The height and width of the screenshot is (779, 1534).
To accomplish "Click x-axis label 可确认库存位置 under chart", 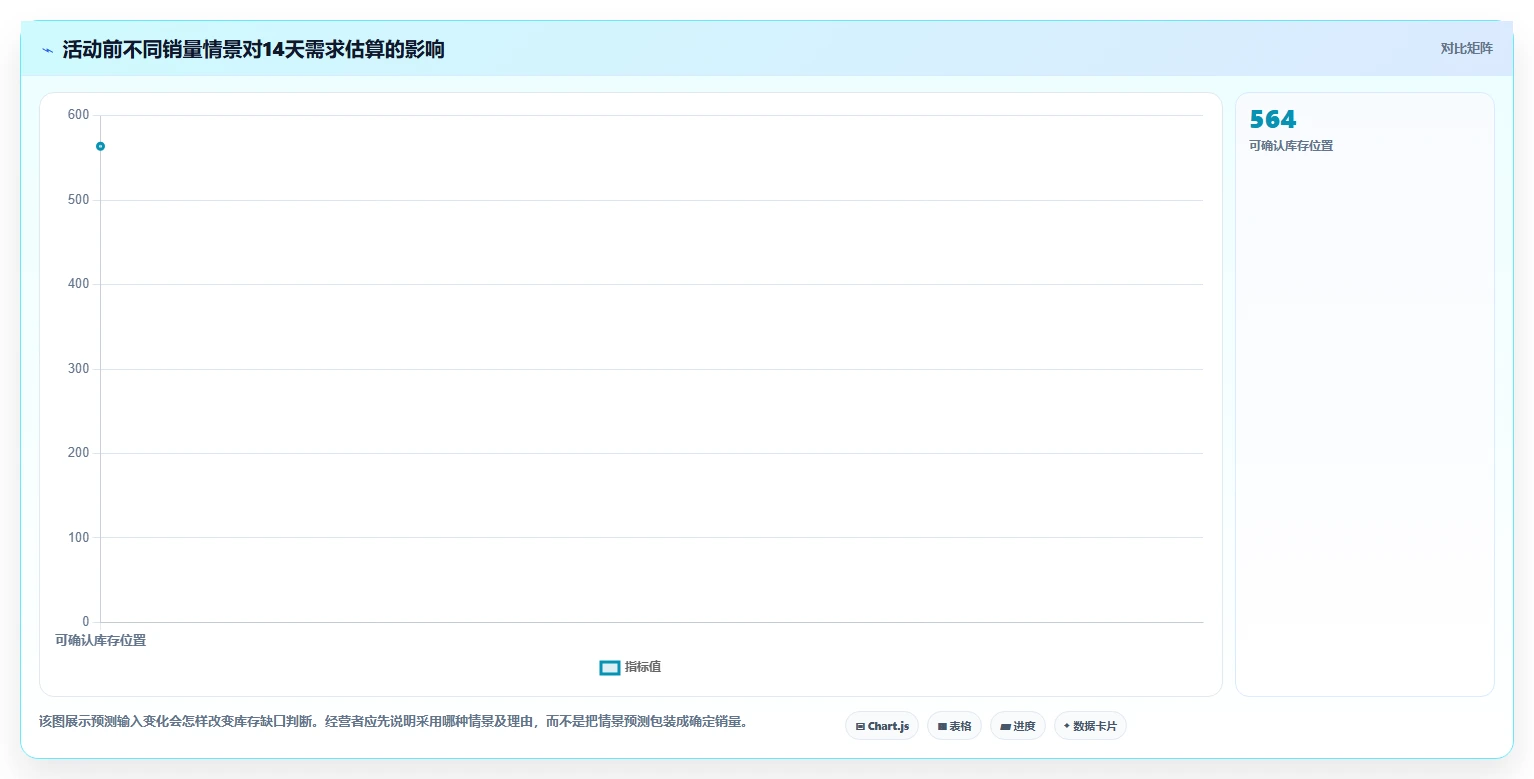I will pyautogui.click(x=101, y=640).
